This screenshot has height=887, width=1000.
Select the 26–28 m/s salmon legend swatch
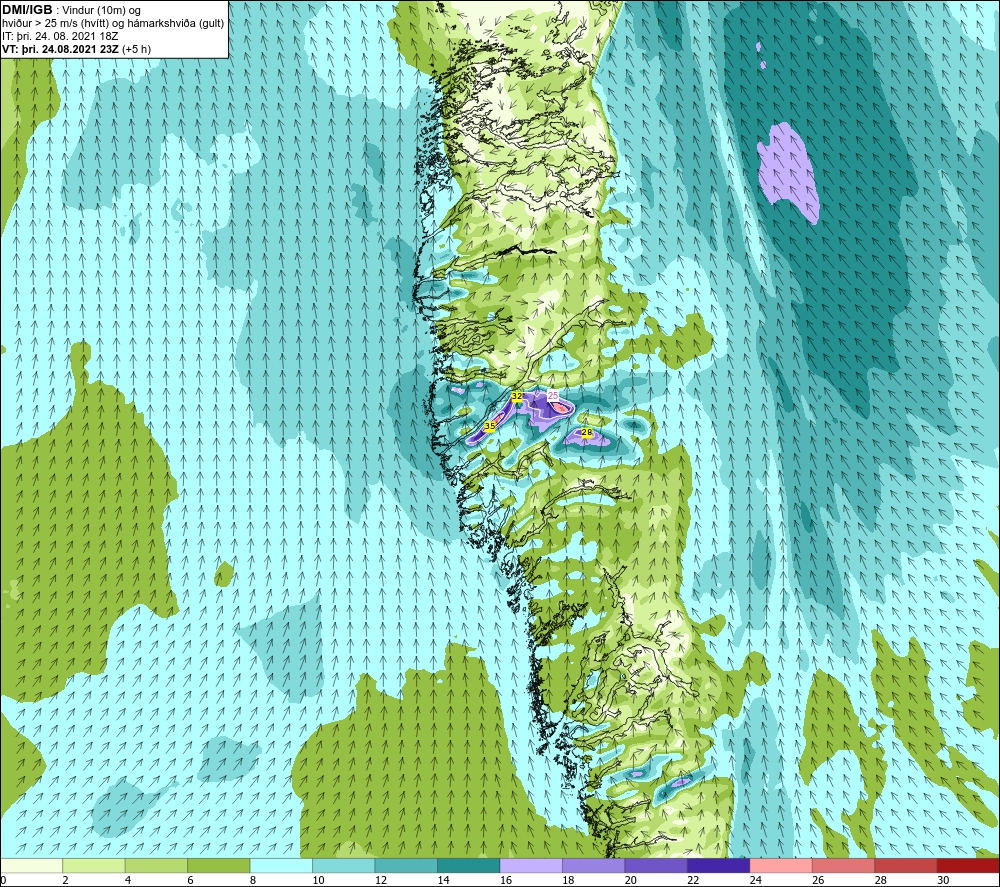coord(844,865)
